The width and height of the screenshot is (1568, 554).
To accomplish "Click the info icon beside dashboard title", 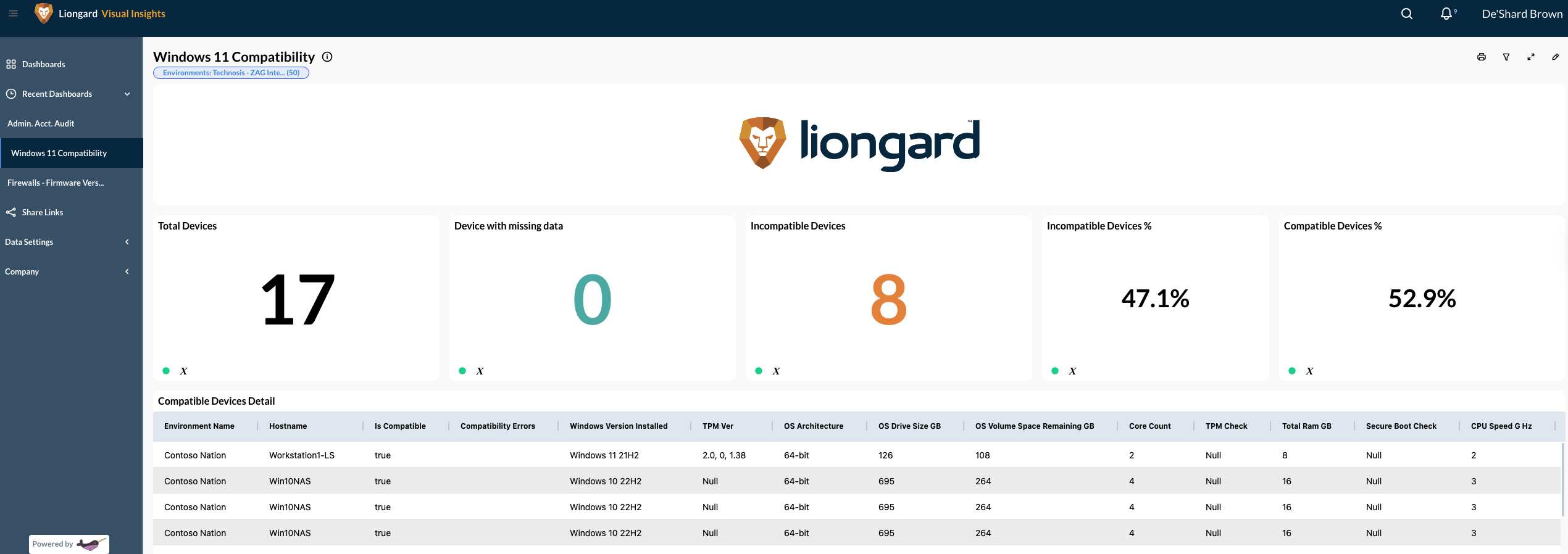I will pyautogui.click(x=327, y=57).
